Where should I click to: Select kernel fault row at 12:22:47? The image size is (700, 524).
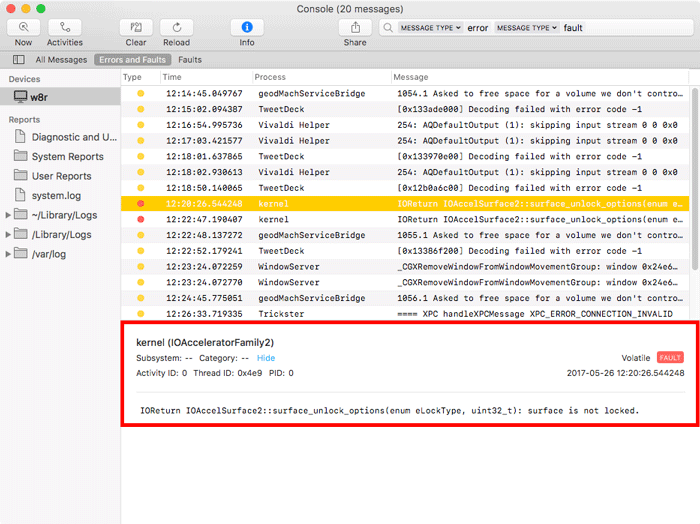[x=405, y=219]
